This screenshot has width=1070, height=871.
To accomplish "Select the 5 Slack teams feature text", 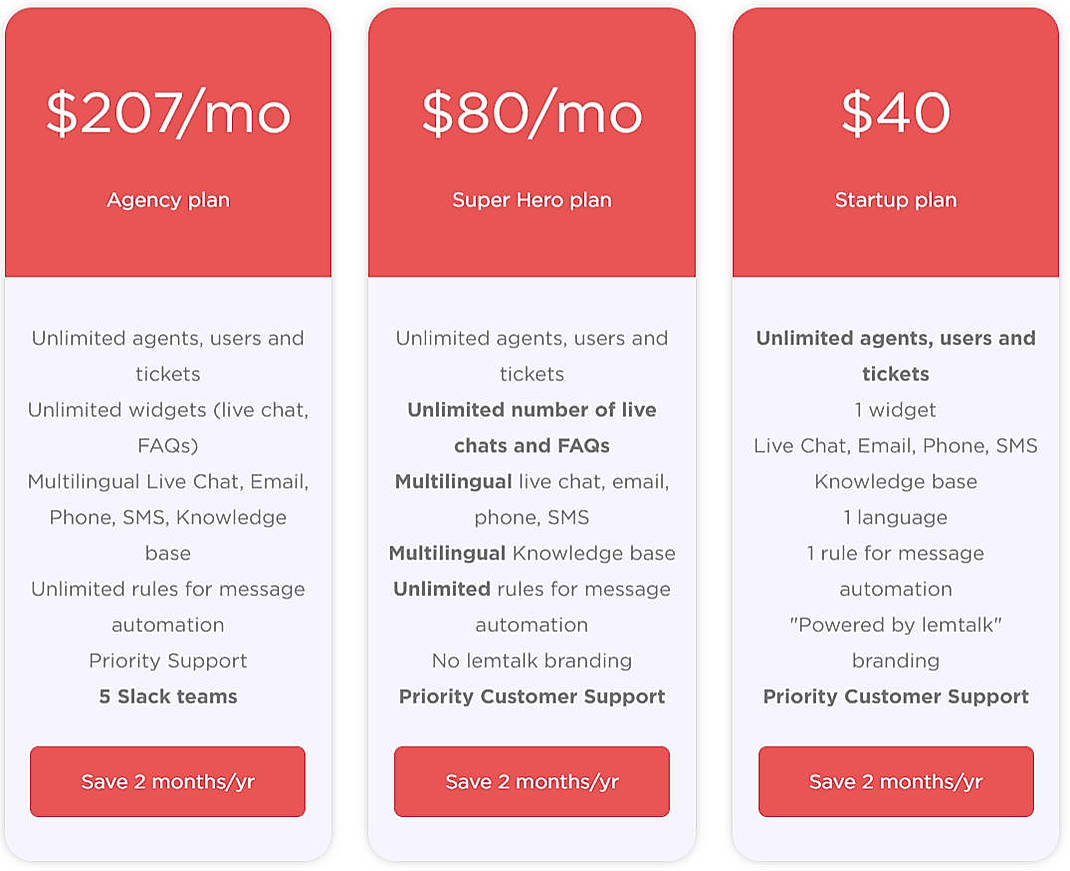I will [x=167, y=697].
